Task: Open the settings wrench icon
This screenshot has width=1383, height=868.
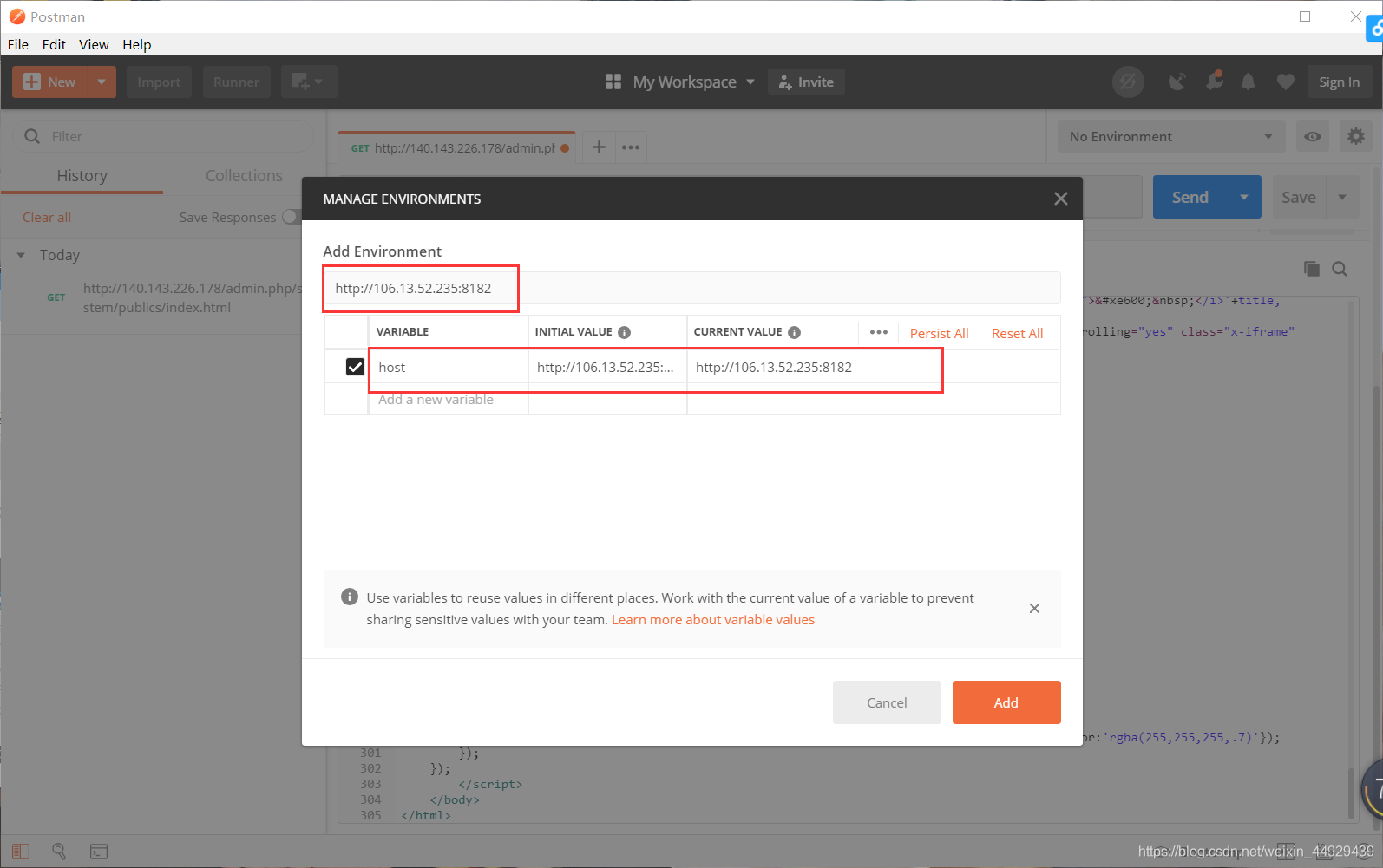Action: click(x=1214, y=81)
